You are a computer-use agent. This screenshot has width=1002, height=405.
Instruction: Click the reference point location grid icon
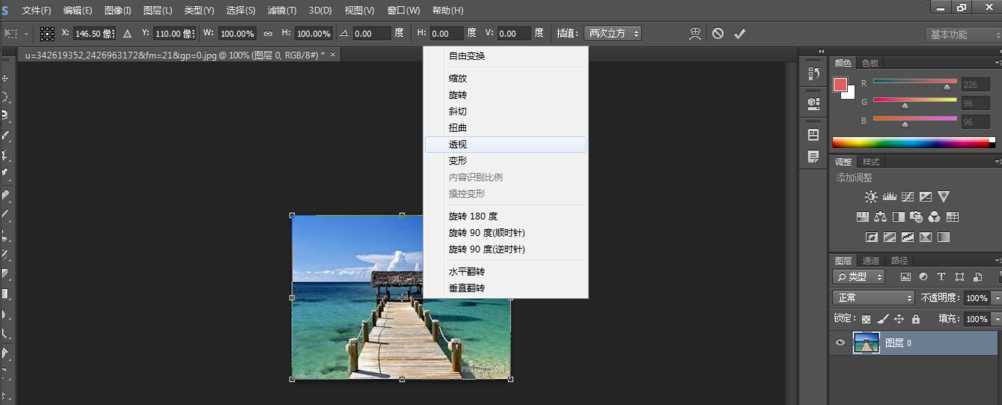pos(47,33)
